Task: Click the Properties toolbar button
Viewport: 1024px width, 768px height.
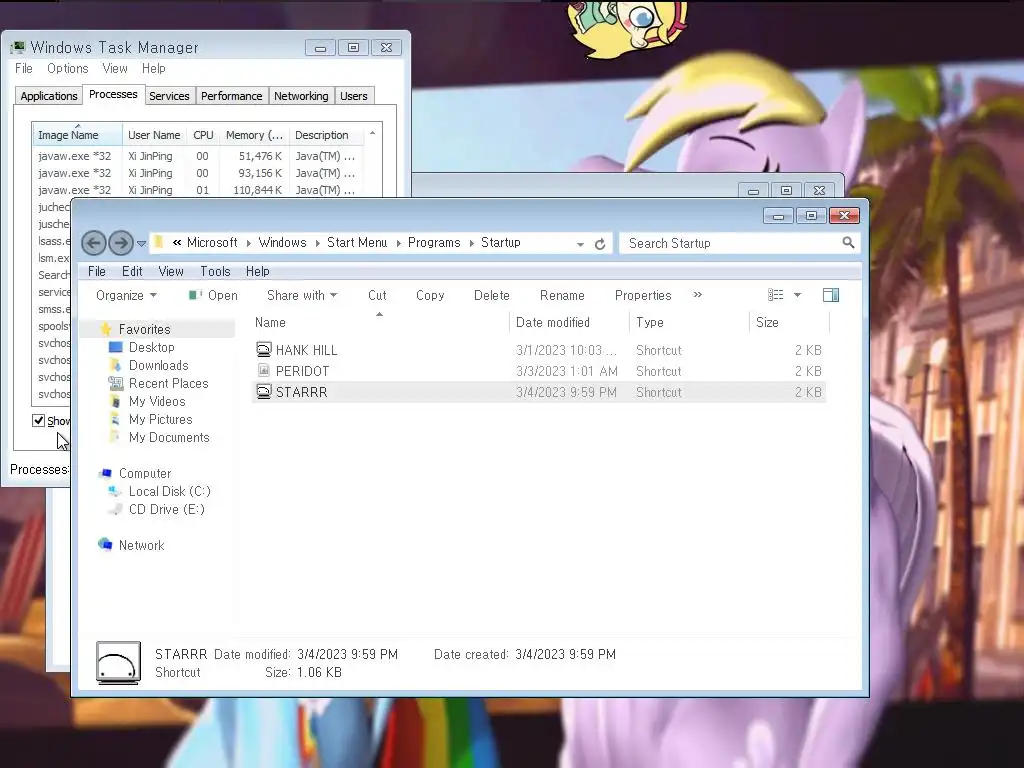Action: pos(643,295)
